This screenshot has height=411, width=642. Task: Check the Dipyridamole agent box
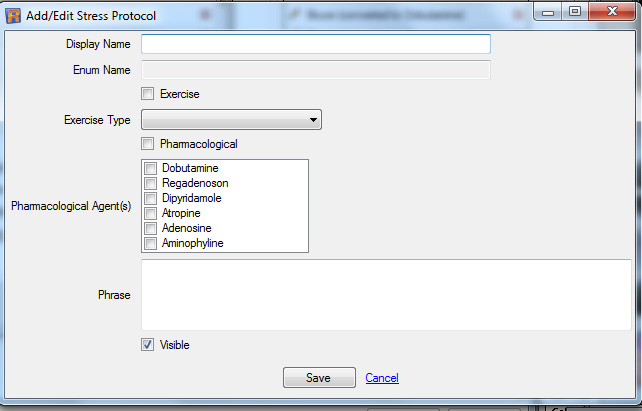[x=151, y=198]
